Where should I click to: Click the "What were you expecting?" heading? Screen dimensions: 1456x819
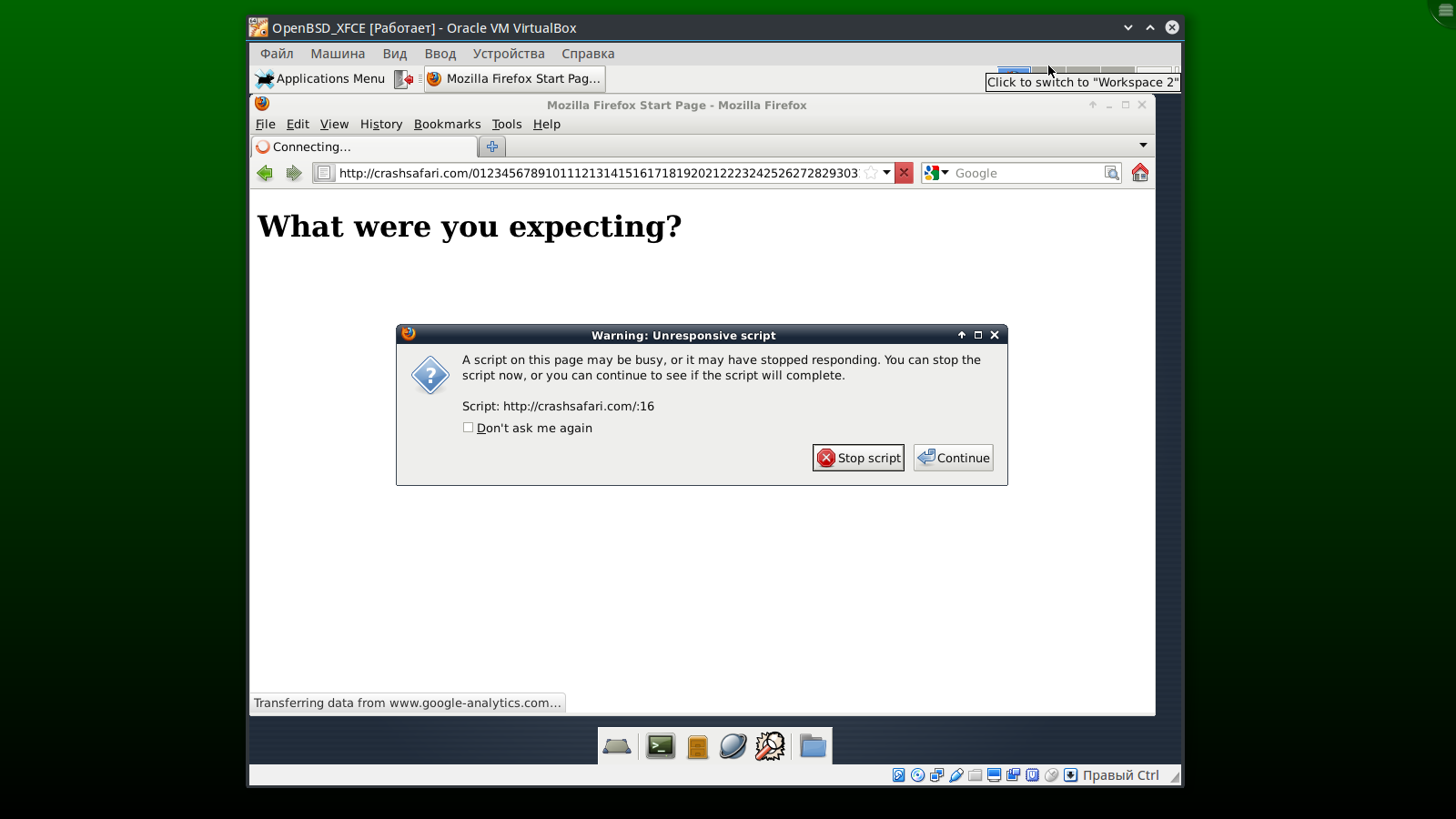(x=470, y=227)
